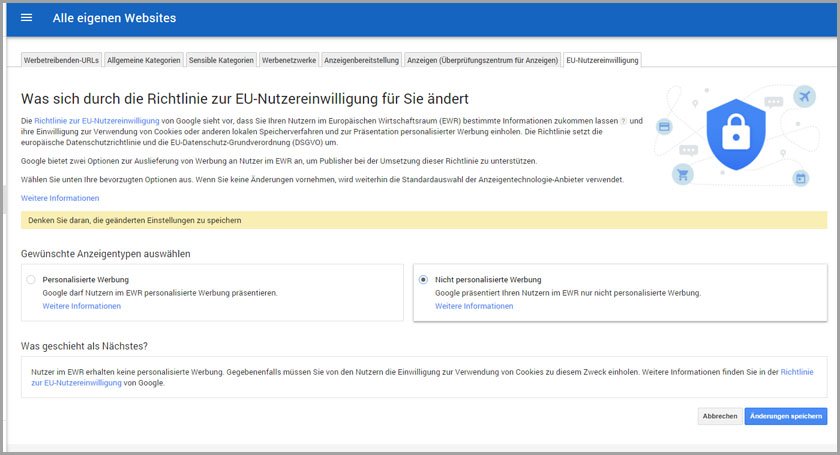Click the help question mark icon

tap(624, 121)
